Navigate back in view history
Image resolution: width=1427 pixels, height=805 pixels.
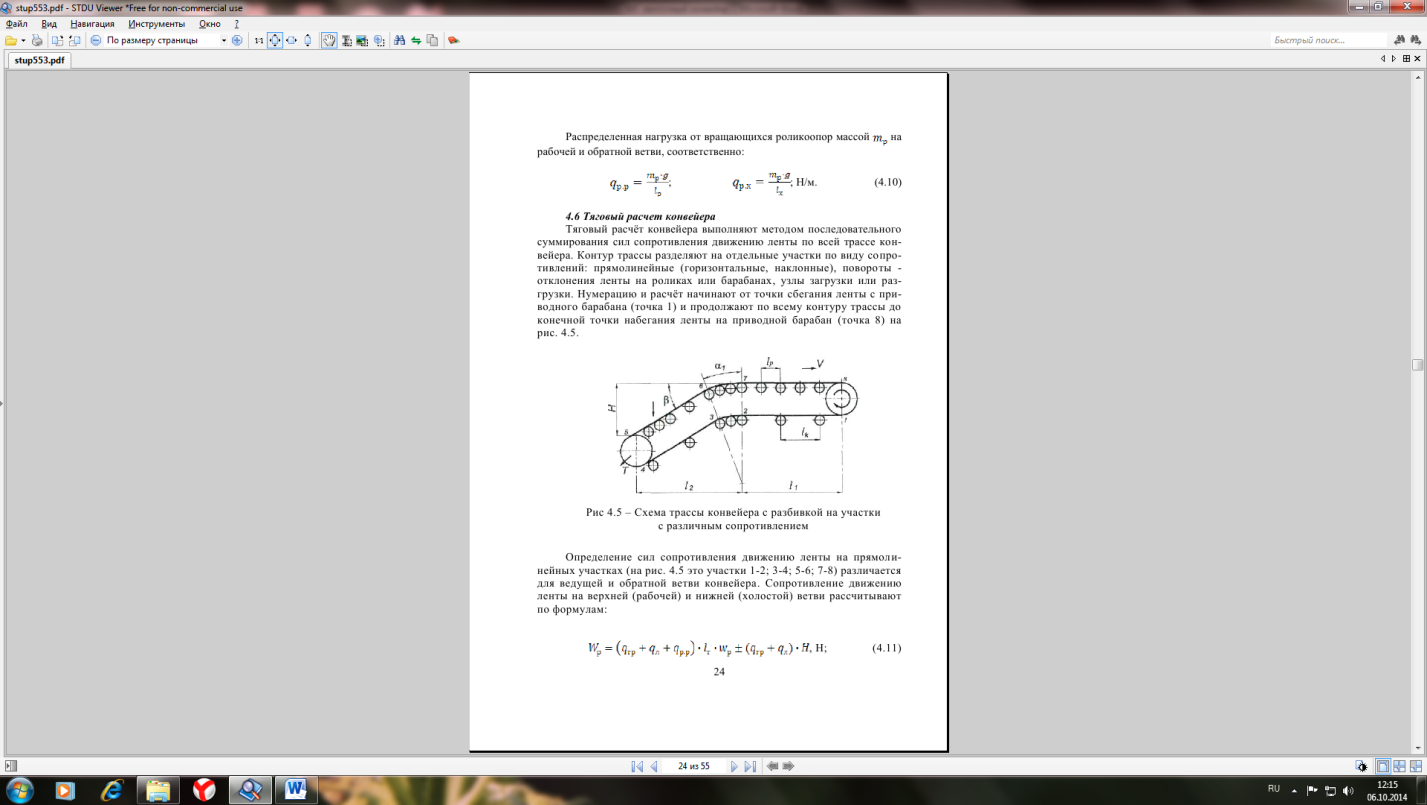coord(772,766)
